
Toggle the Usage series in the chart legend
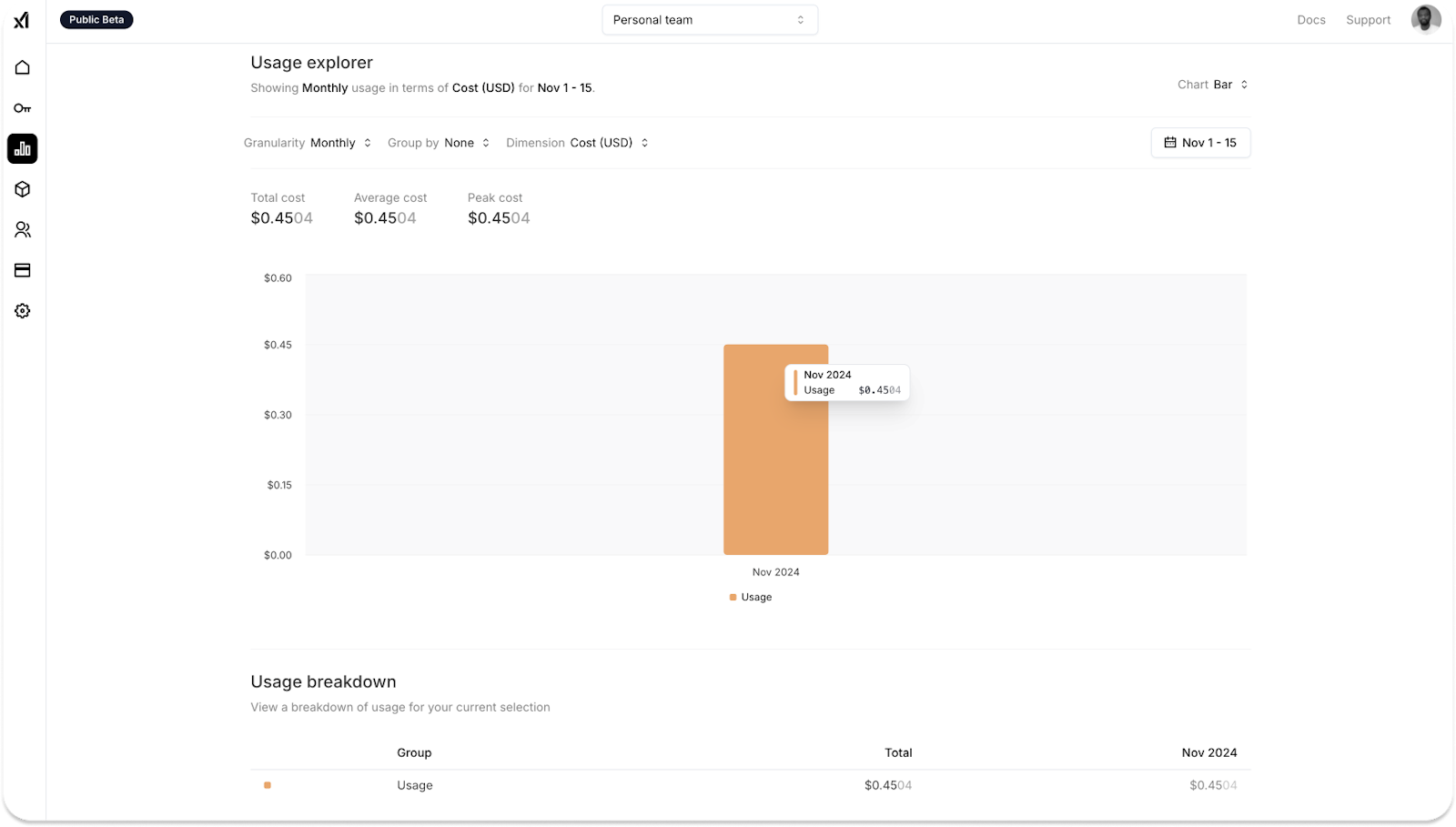pos(750,597)
